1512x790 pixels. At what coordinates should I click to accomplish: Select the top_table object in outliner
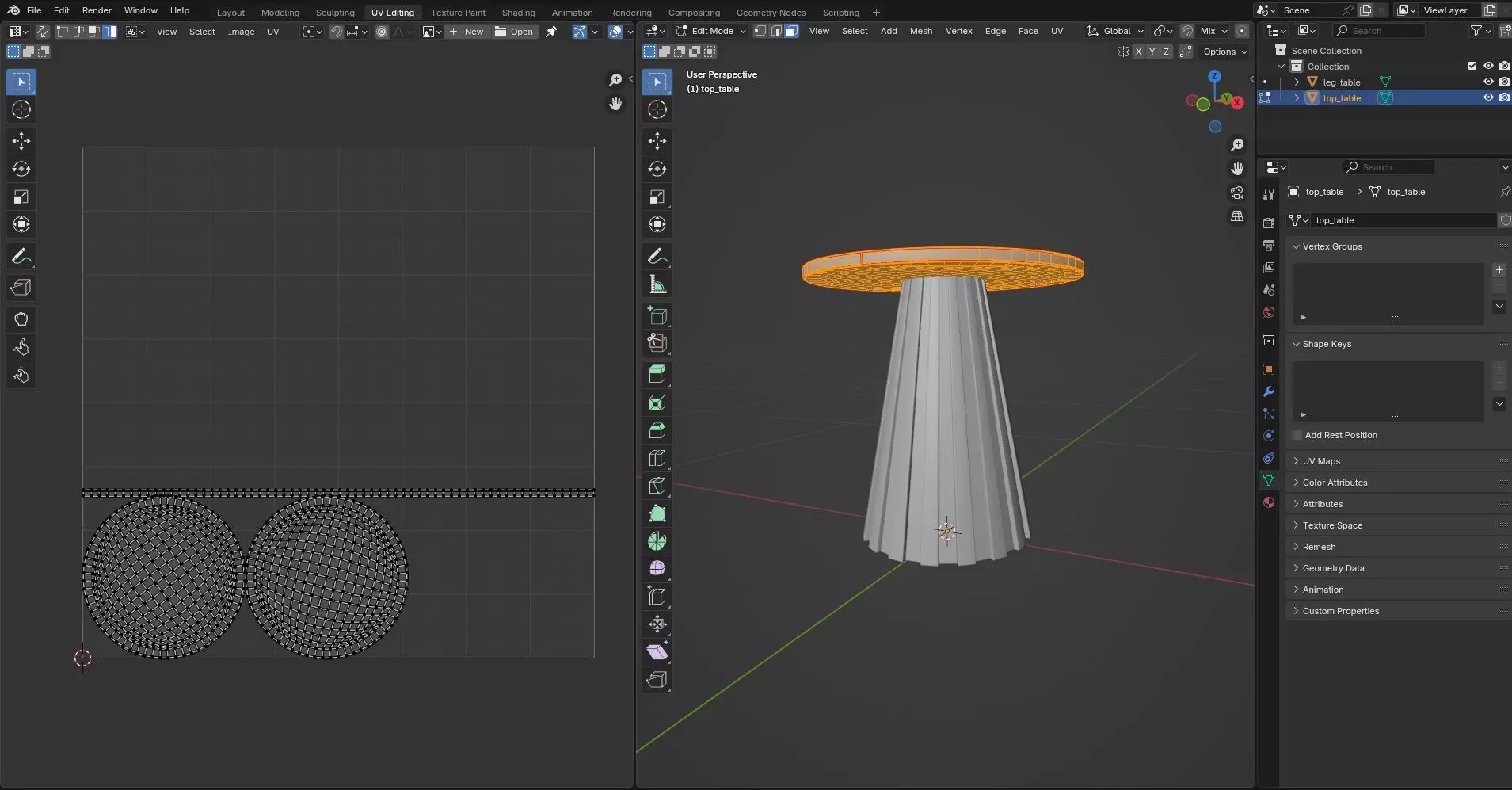pyautogui.click(x=1342, y=98)
